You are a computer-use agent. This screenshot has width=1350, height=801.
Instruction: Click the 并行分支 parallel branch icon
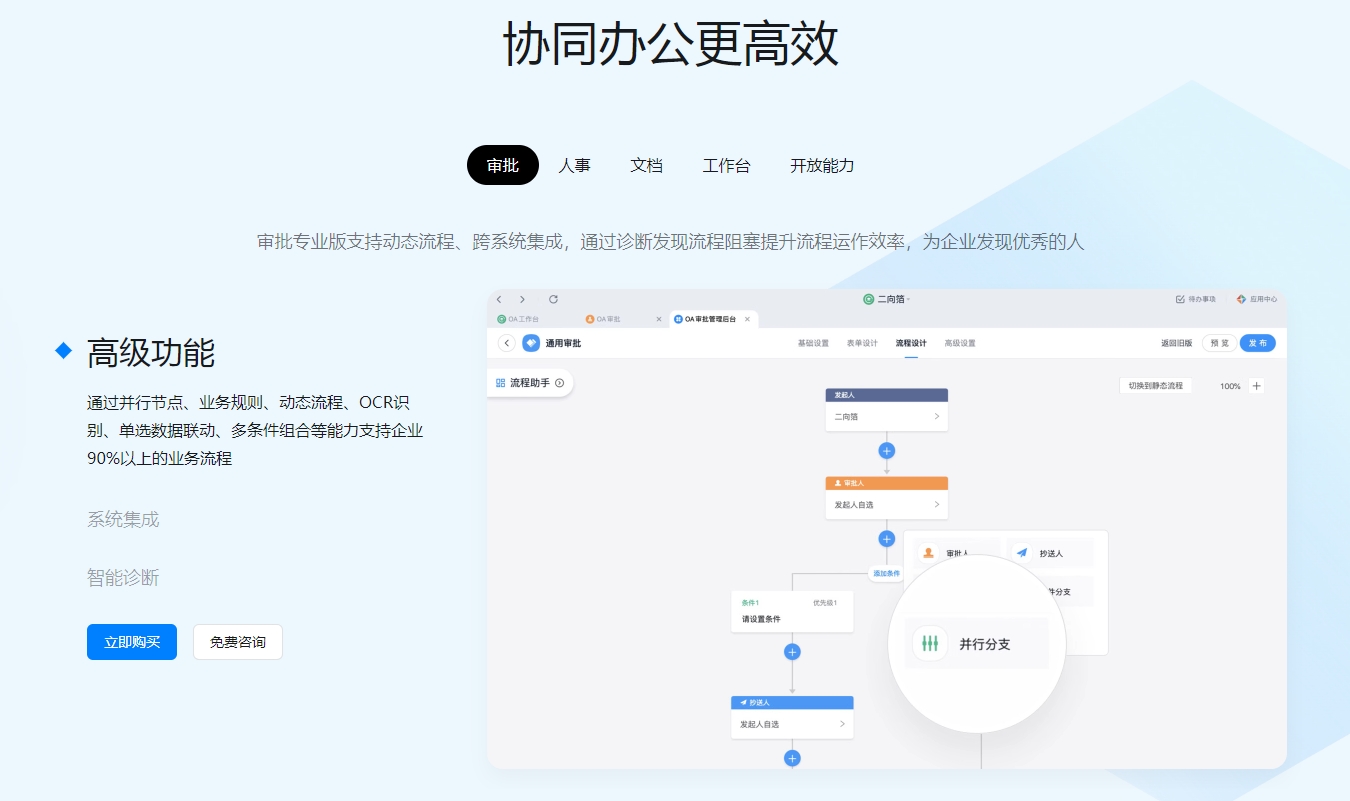click(930, 644)
